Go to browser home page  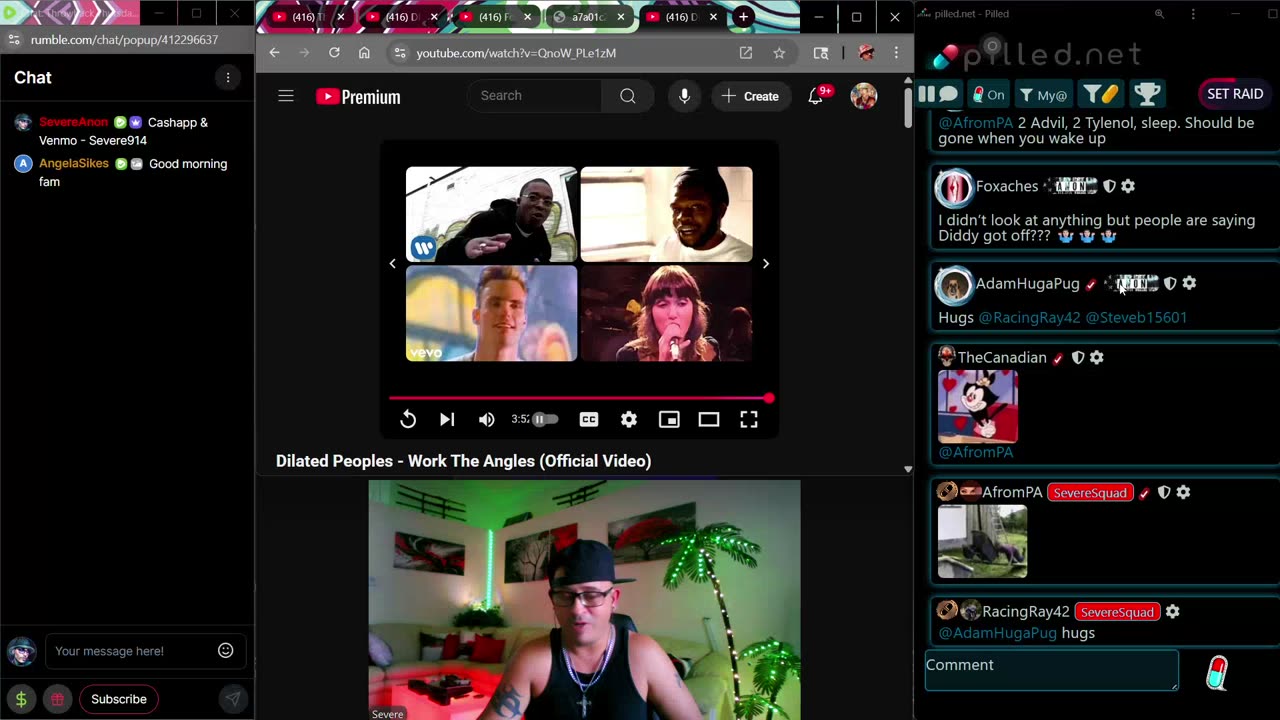(364, 53)
